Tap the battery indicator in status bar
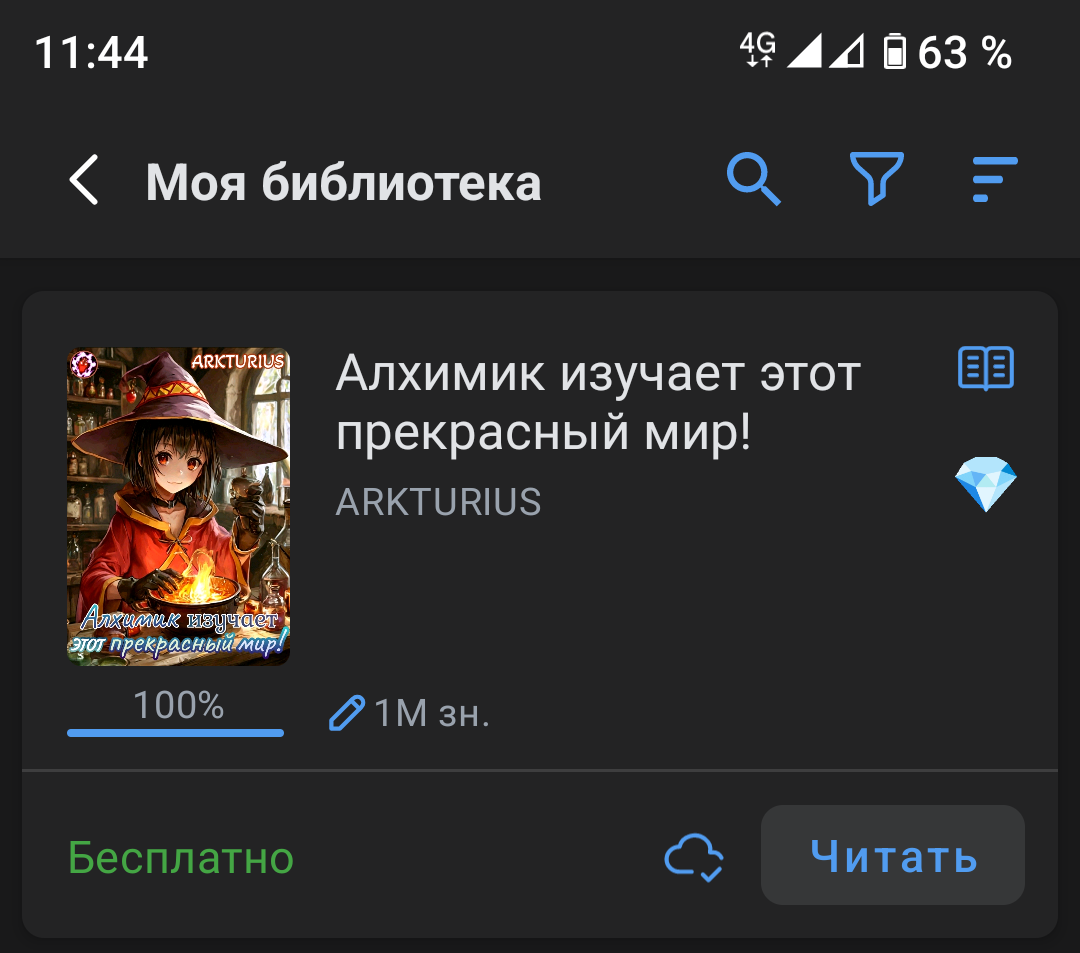1080x953 pixels. click(x=895, y=52)
